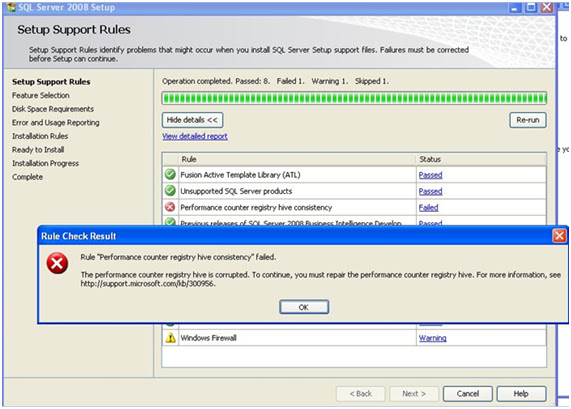
Task: Open Passed status link for Unsupported SQL Server products
Action: [430, 191]
